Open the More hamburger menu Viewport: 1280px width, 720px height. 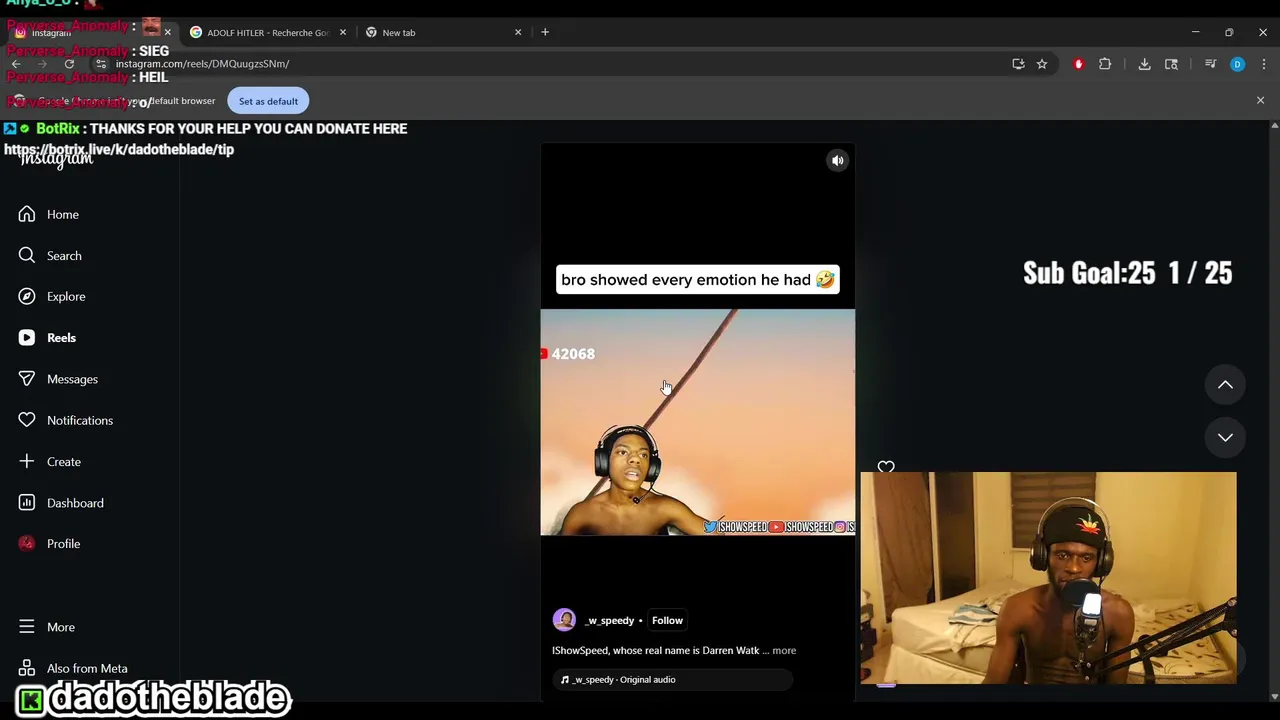[46, 627]
